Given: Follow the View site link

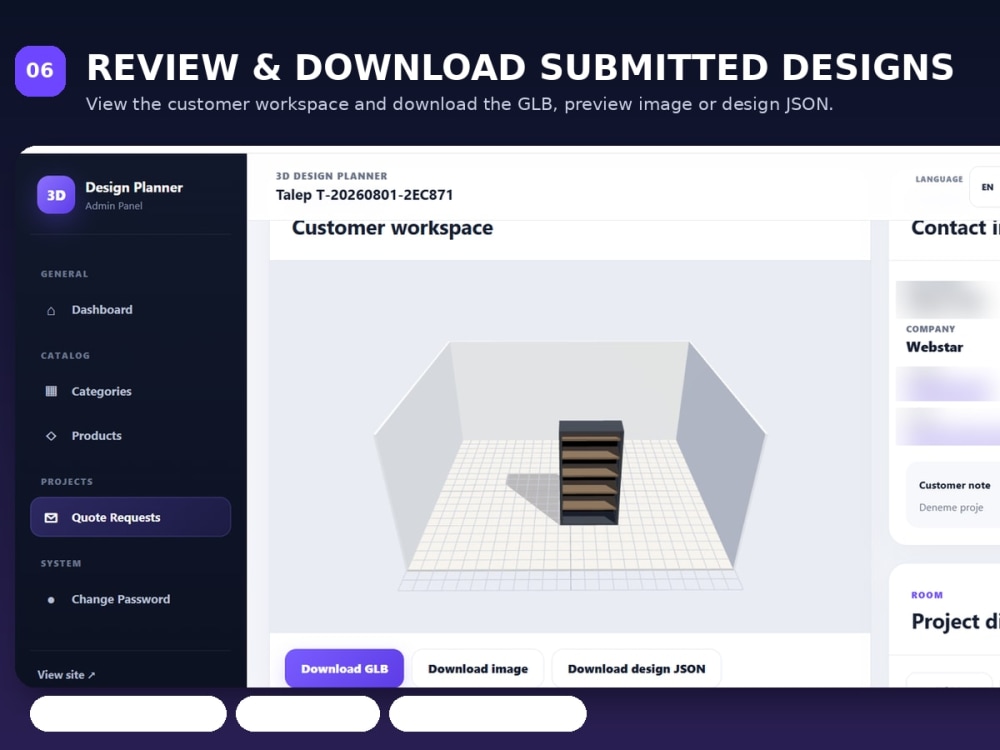Looking at the screenshot, I should 66,674.
